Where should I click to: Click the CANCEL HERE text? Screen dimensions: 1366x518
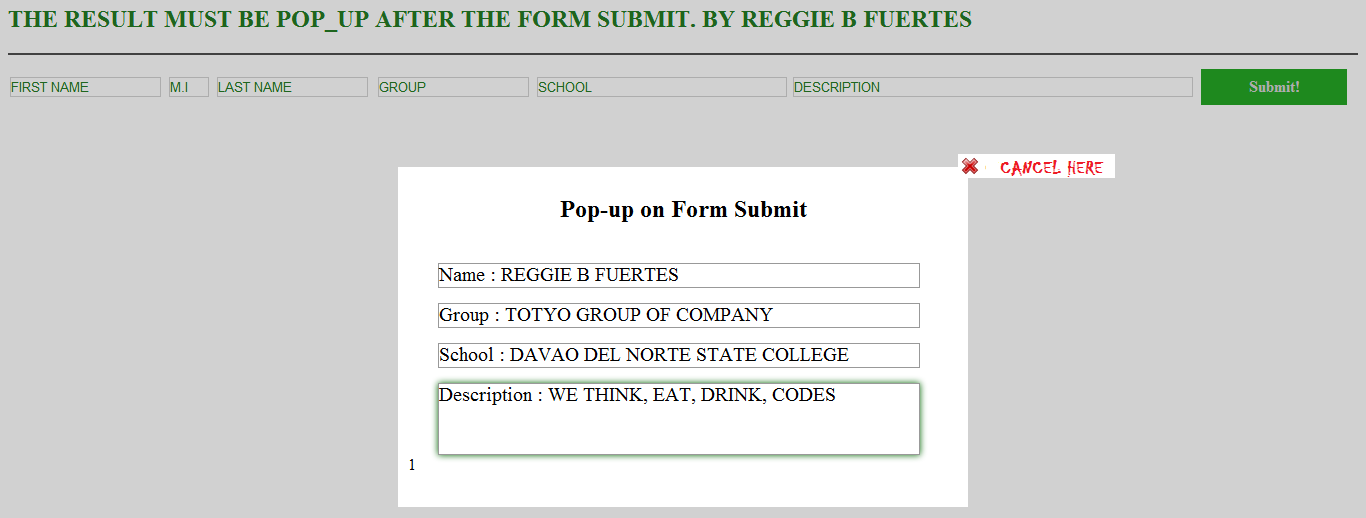(x=1051, y=168)
